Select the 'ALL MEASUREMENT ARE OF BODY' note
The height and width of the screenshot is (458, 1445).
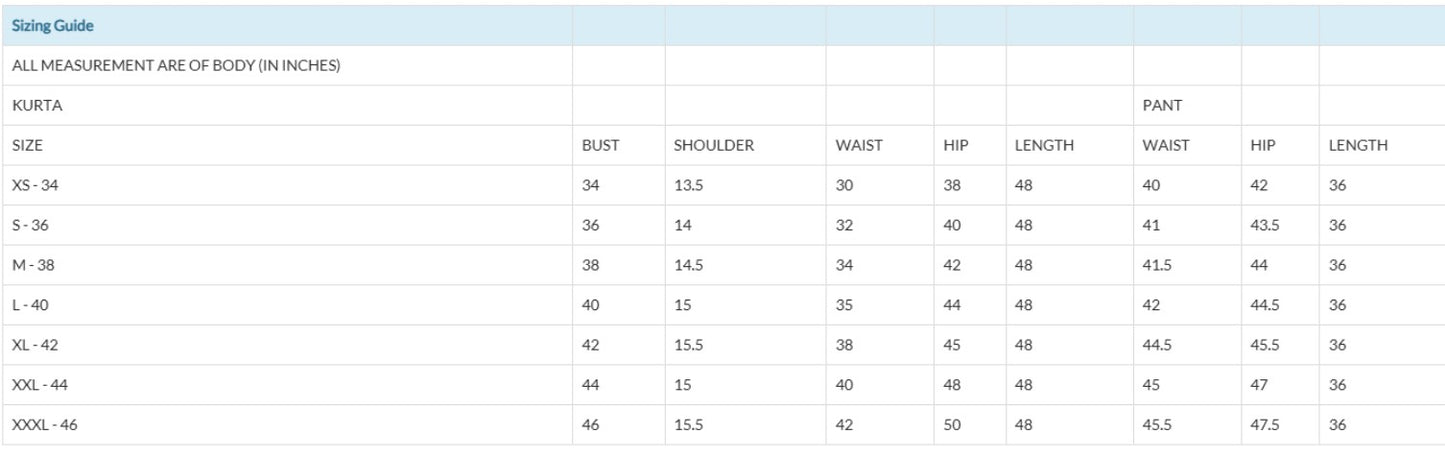click(x=176, y=66)
